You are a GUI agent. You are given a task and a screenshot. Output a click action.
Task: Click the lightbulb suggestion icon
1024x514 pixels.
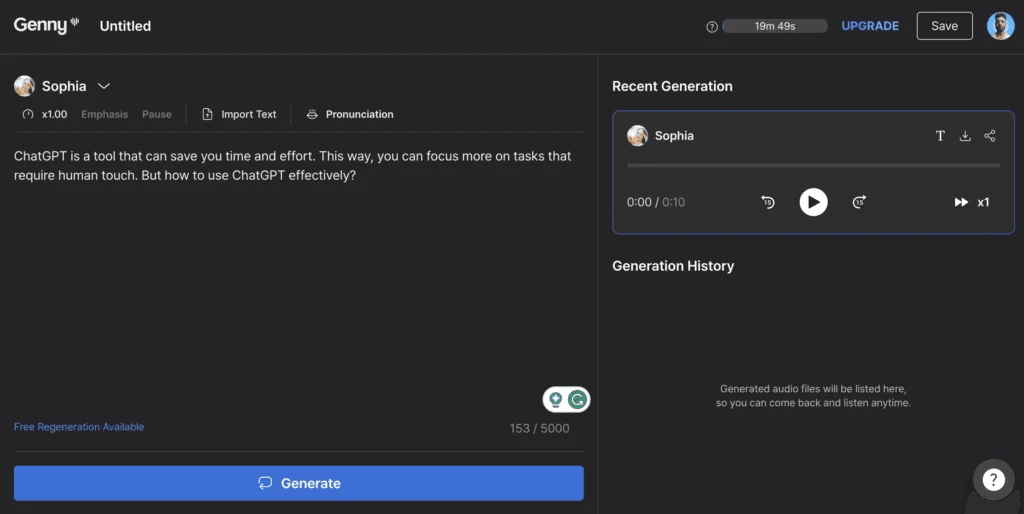coord(556,399)
